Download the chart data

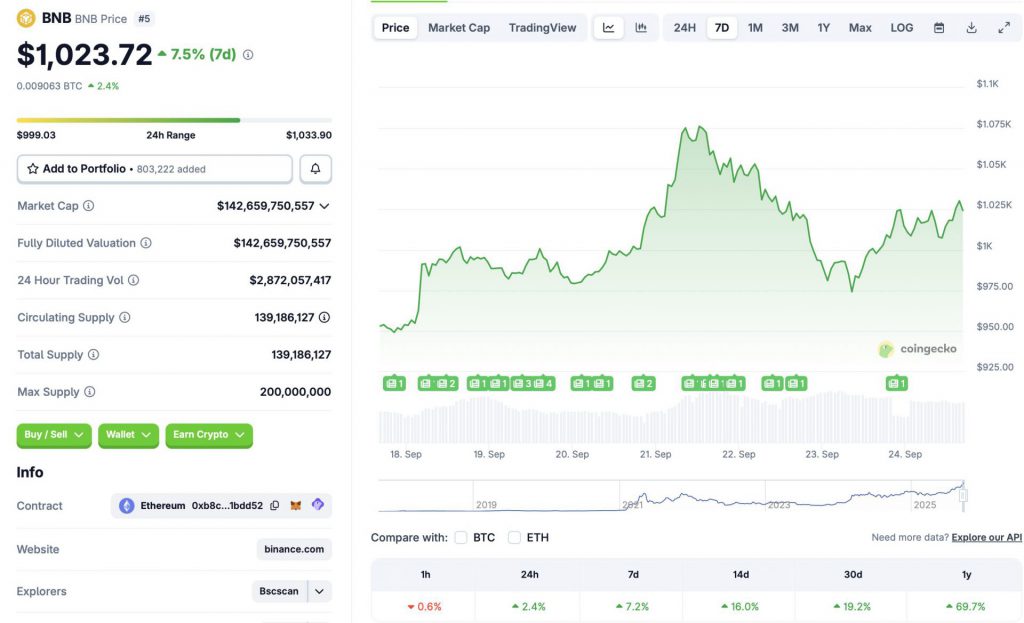(x=972, y=27)
